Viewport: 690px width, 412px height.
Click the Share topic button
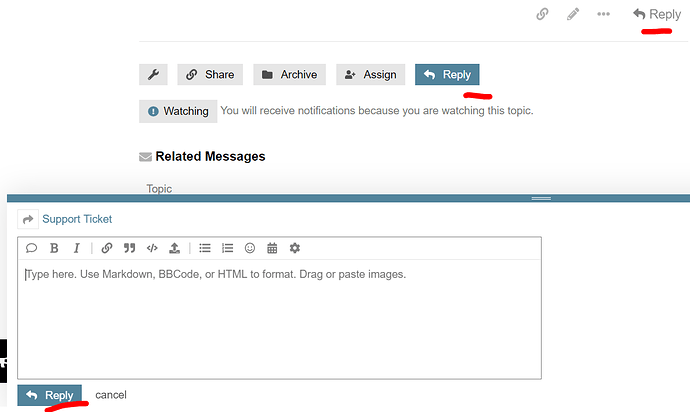(210, 74)
